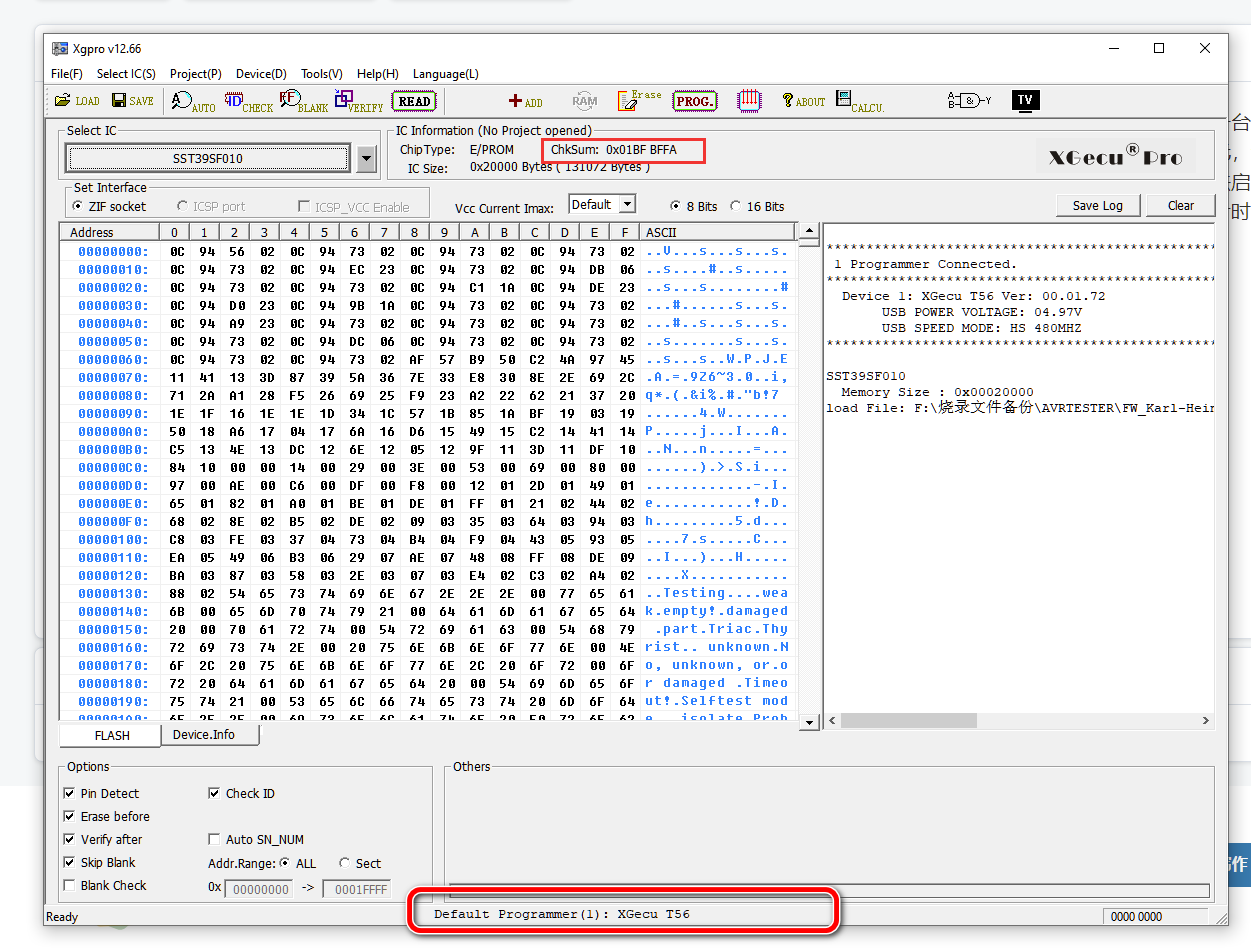Click the ID CHECK toolbar icon
The height and width of the screenshot is (951, 1251).
(248, 101)
